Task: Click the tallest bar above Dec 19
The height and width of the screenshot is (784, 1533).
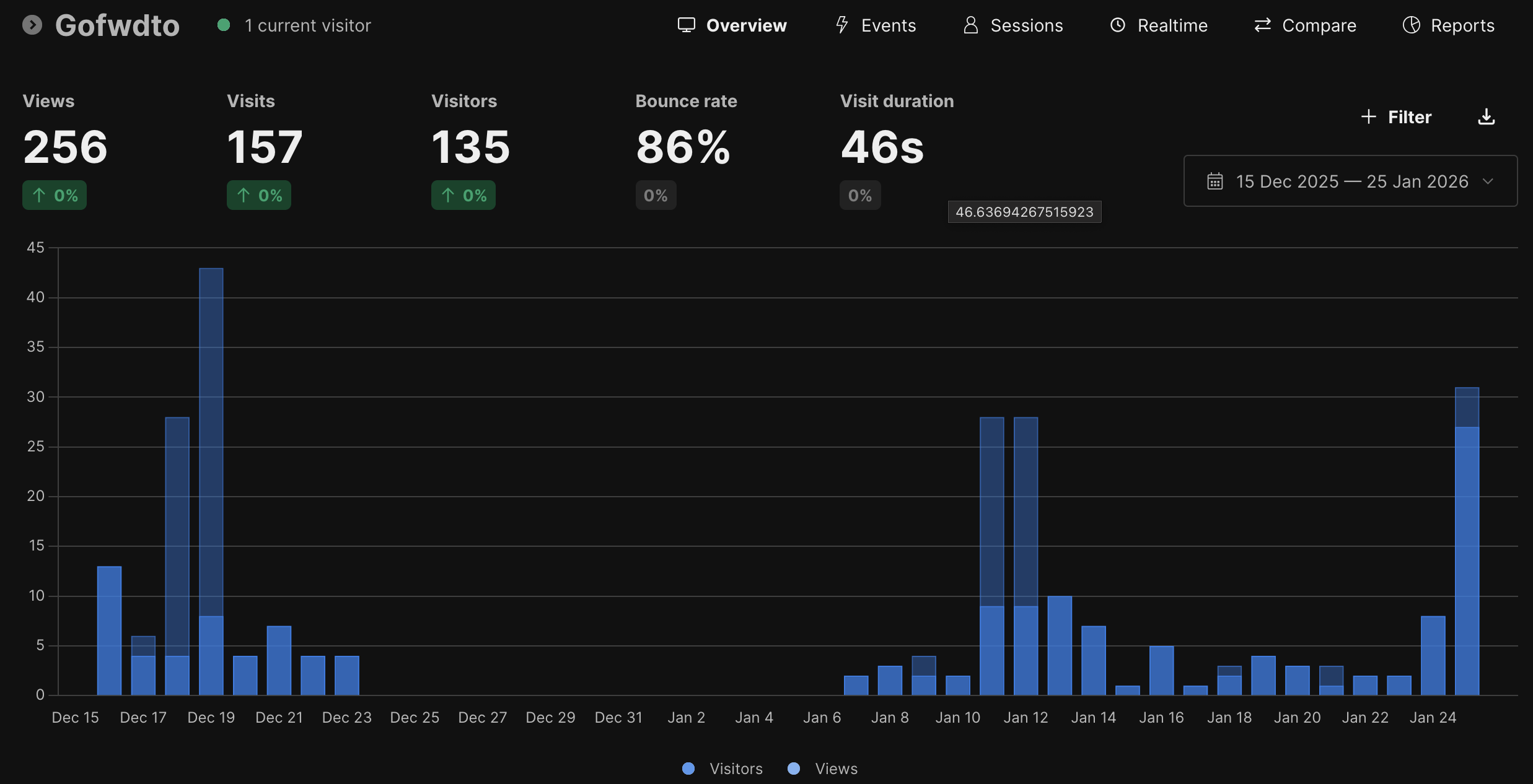Action: pyautogui.click(x=211, y=433)
